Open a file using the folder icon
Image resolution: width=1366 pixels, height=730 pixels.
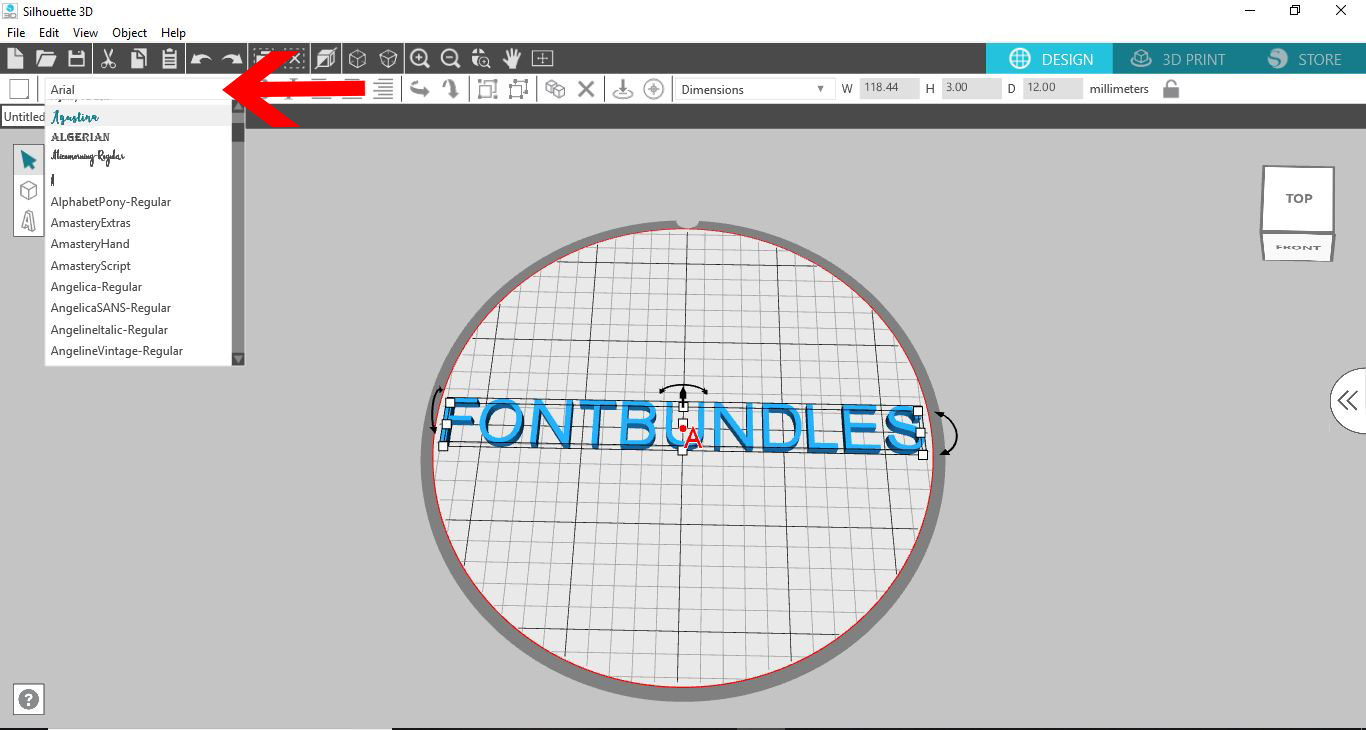pos(46,58)
